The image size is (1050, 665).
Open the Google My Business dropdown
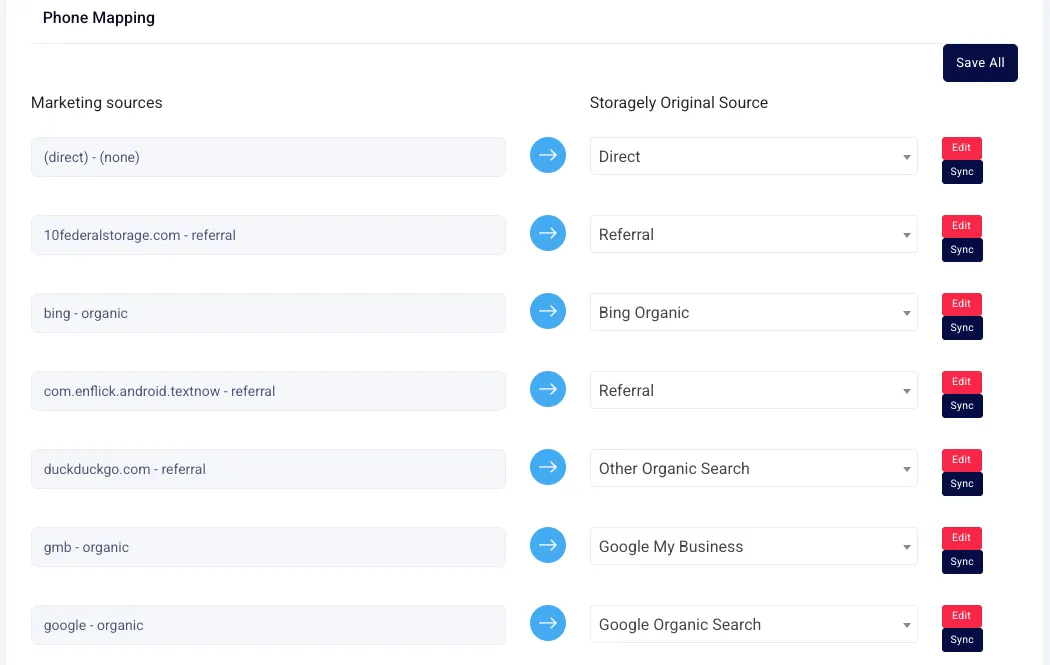coord(753,546)
